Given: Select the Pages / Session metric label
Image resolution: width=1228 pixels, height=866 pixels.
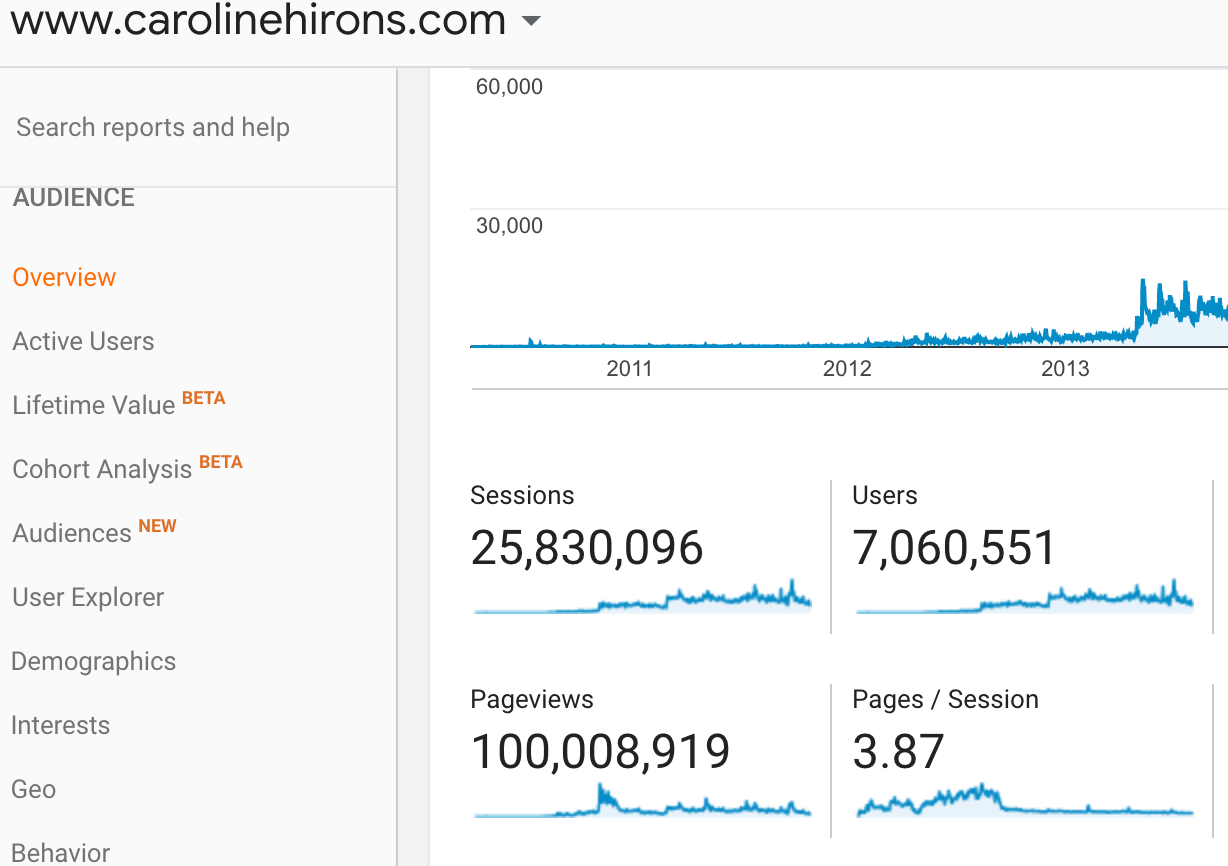Looking at the screenshot, I should click(945, 700).
